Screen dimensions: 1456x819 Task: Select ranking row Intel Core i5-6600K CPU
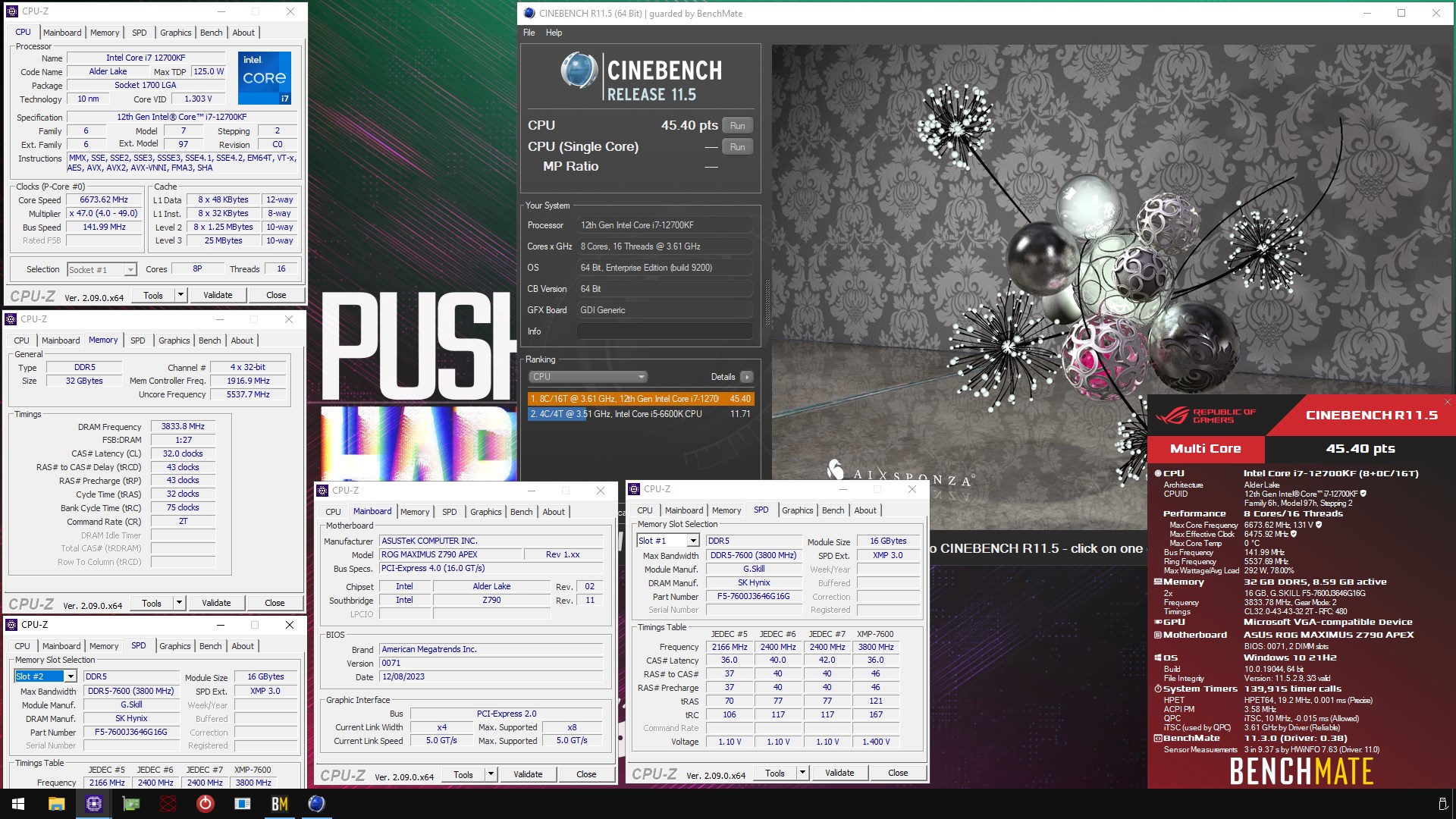coord(641,414)
